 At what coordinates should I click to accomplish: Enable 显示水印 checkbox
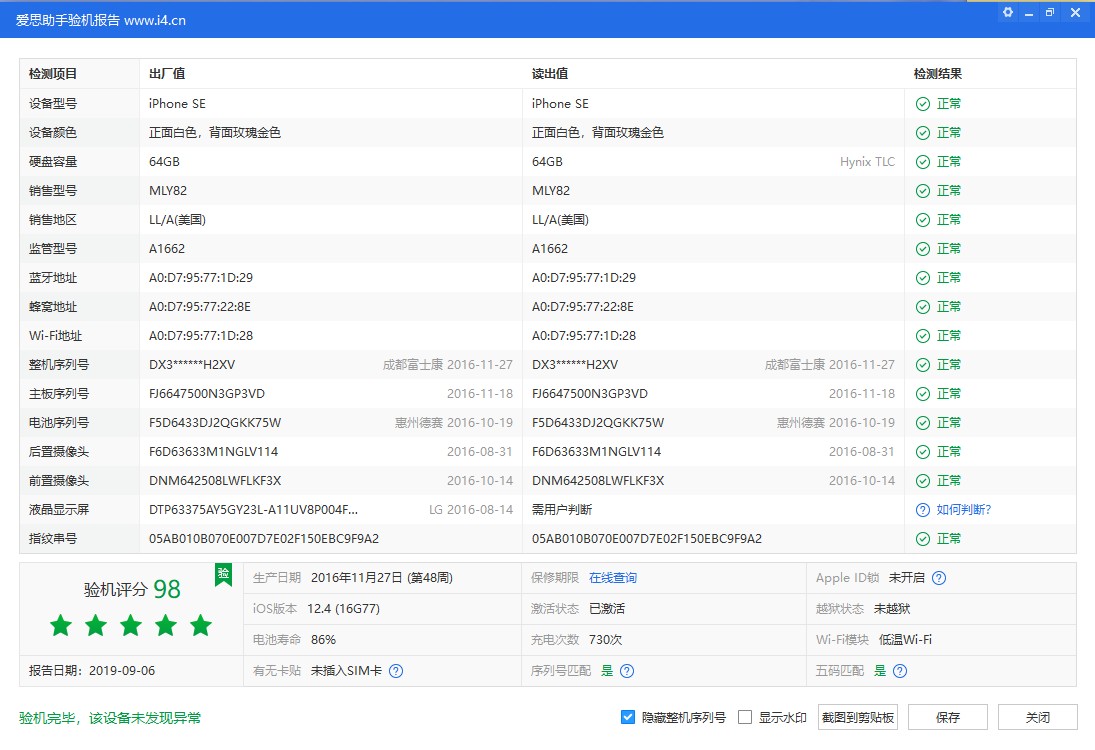click(x=744, y=717)
